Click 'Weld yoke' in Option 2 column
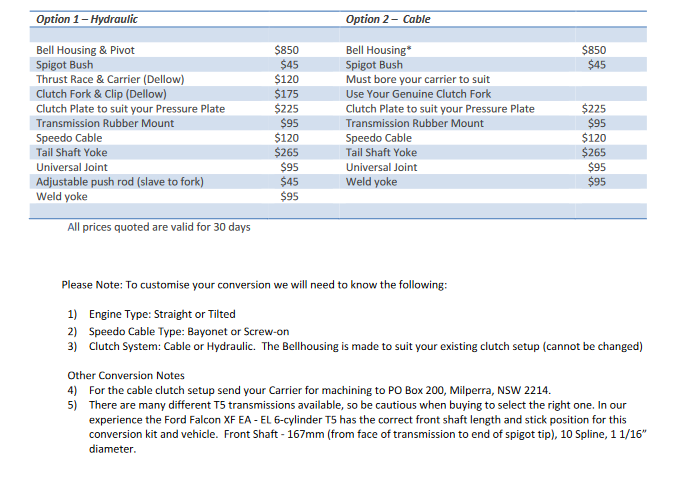The image size is (681, 477). 371,182
